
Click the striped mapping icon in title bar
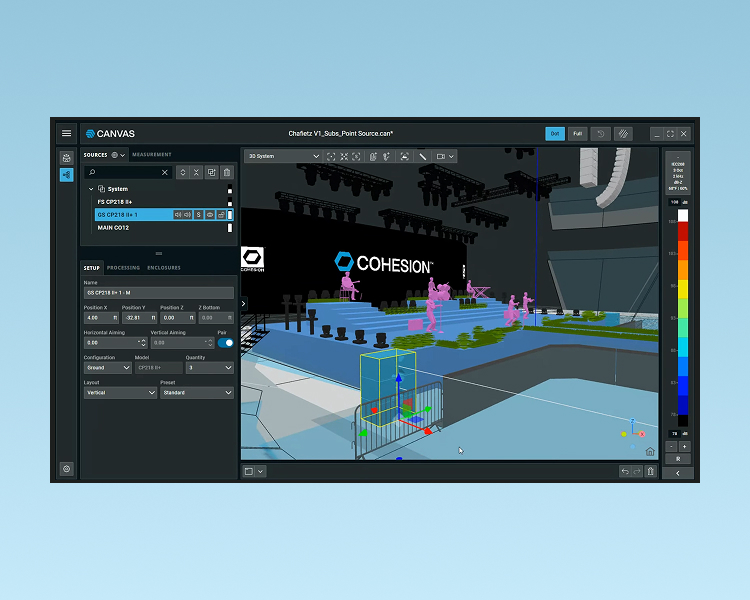pos(623,134)
